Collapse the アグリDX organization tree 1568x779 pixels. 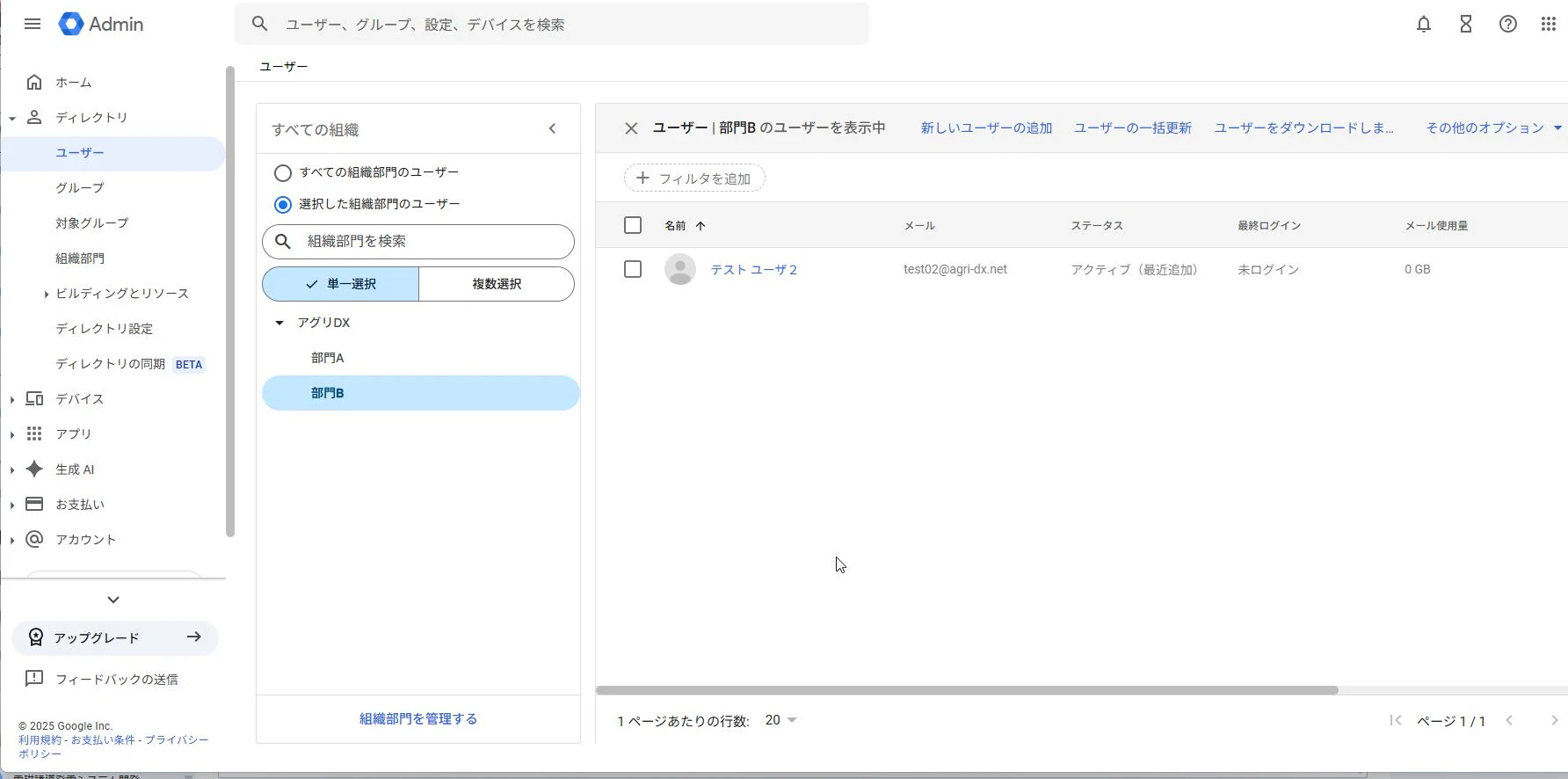279,323
